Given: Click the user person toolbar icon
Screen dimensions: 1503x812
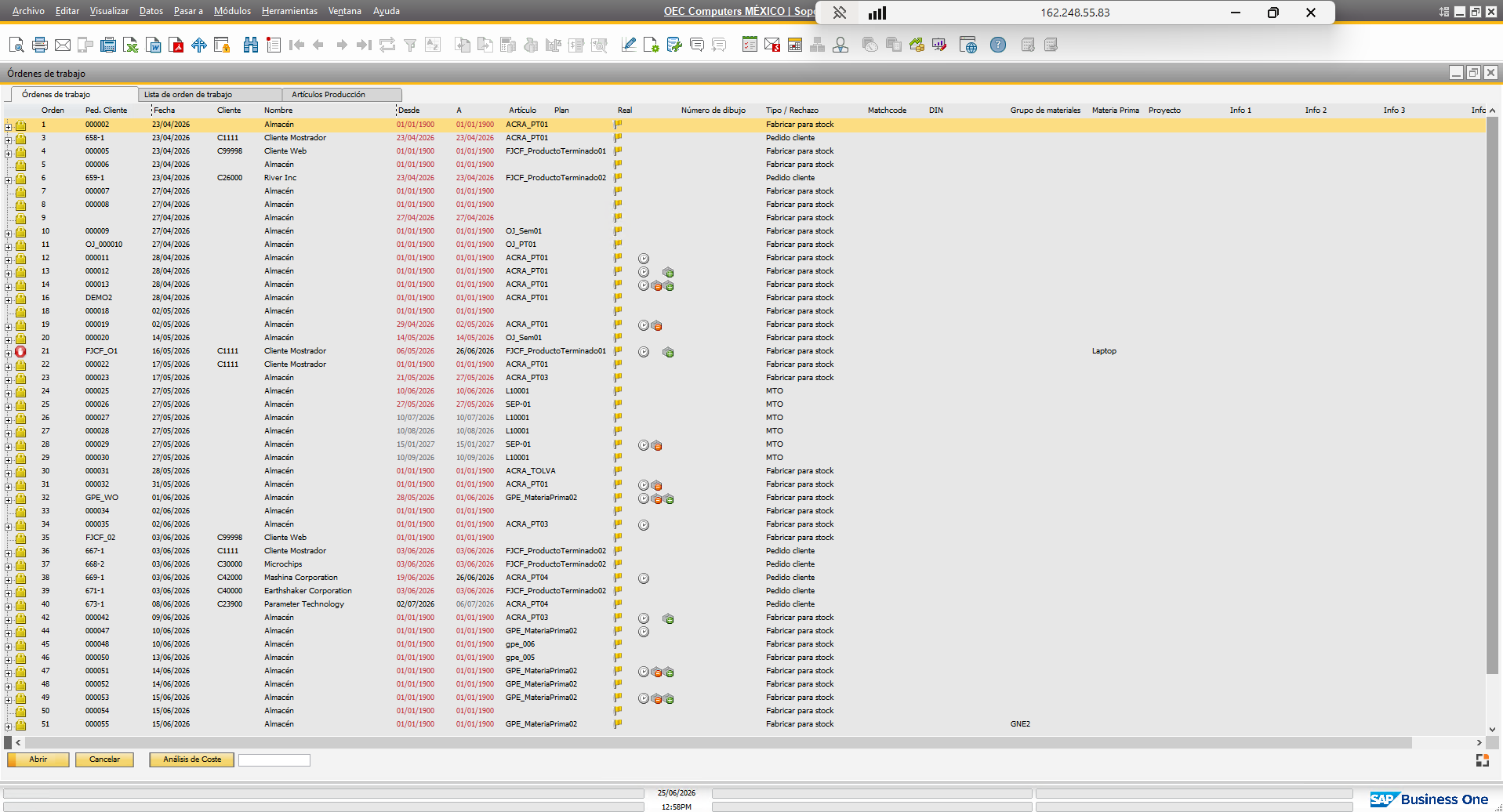Looking at the screenshot, I should click(x=840, y=45).
